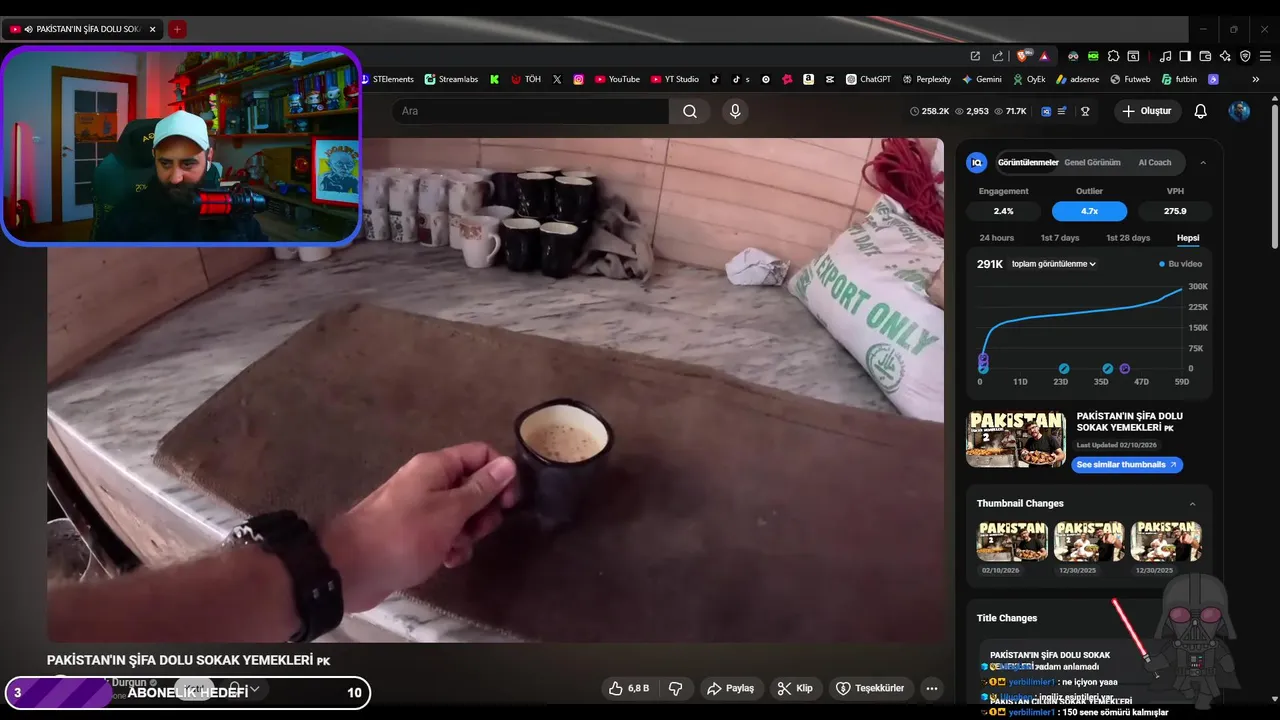
Task: Switch to the Görüntülenmeler tab
Action: click(x=1028, y=162)
